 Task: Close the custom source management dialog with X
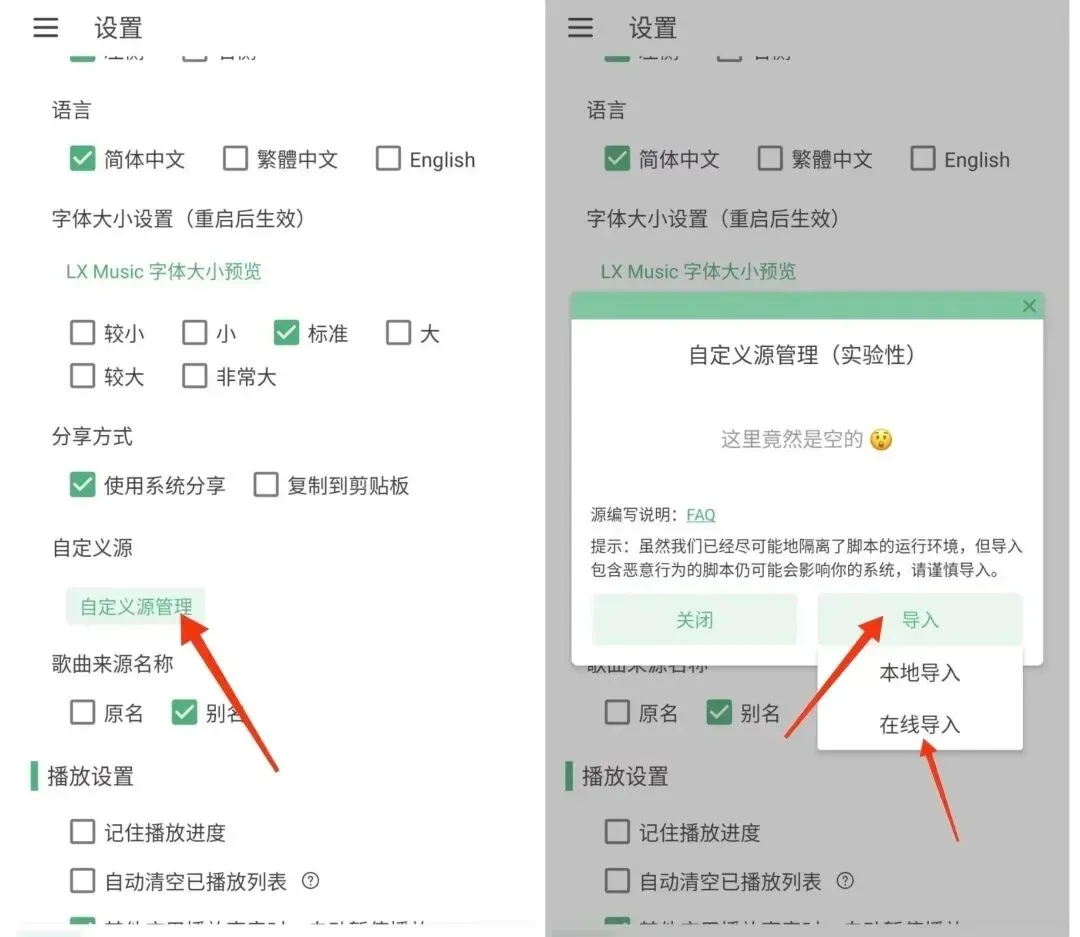(x=1029, y=306)
